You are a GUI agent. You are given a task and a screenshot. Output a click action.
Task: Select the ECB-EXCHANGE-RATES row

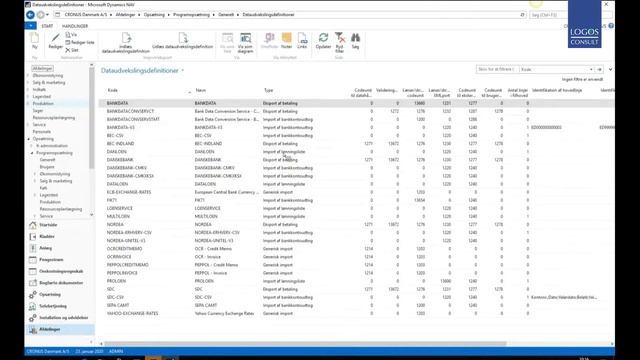tap(356, 192)
